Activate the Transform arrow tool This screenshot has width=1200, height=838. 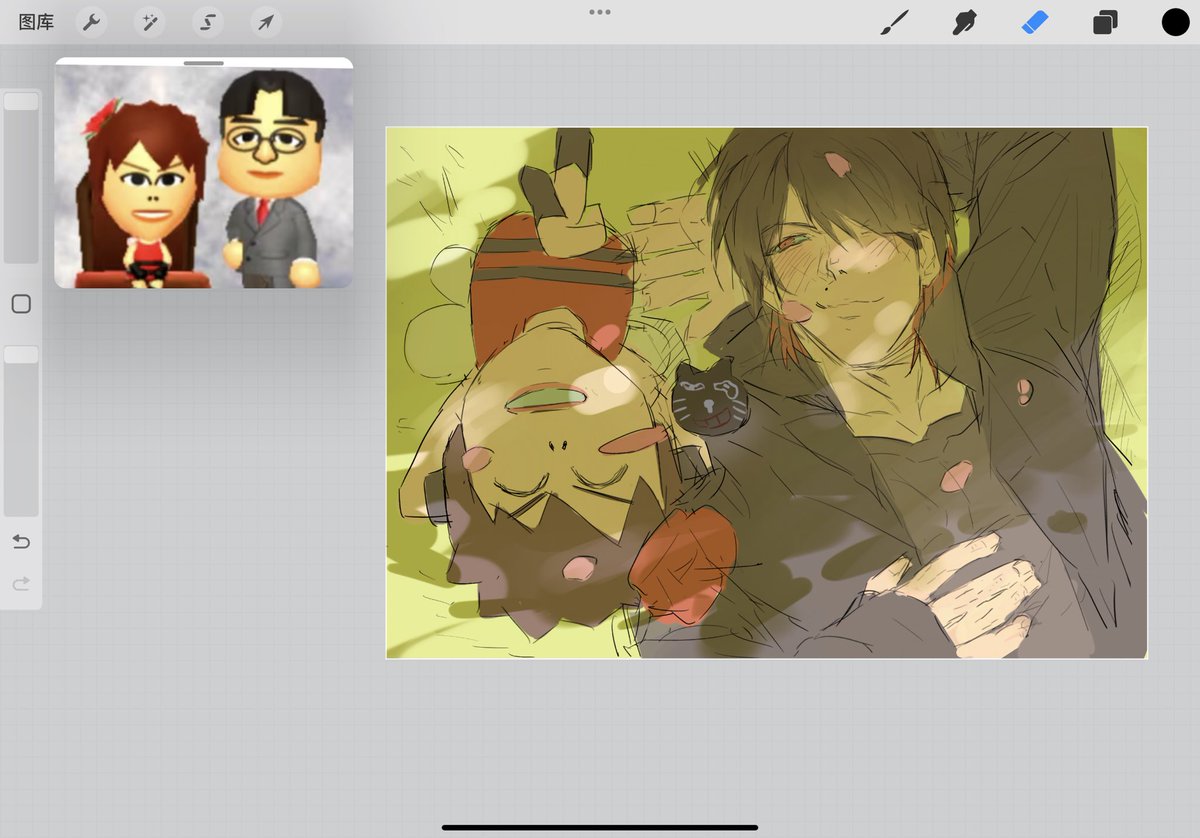[x=266, y=22]
